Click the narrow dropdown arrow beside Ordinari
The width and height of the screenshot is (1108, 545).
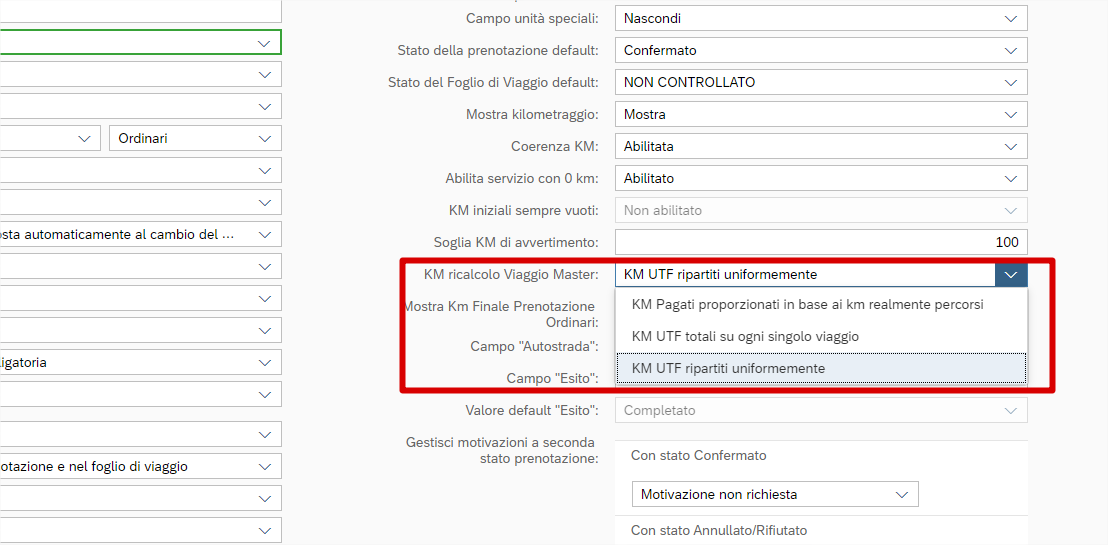(x=84, y=138)
